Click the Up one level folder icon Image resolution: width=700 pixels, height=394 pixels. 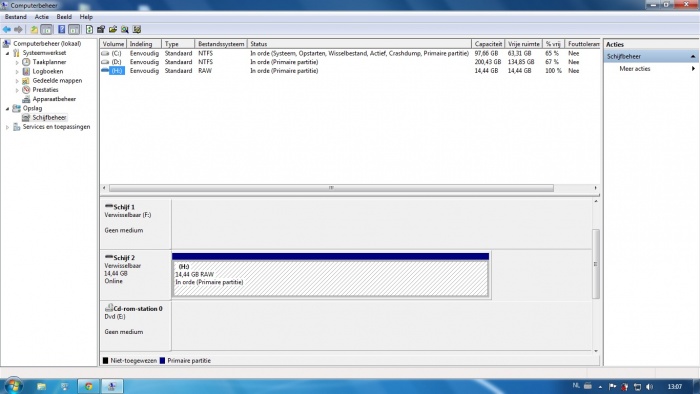[x=34, y=29]
